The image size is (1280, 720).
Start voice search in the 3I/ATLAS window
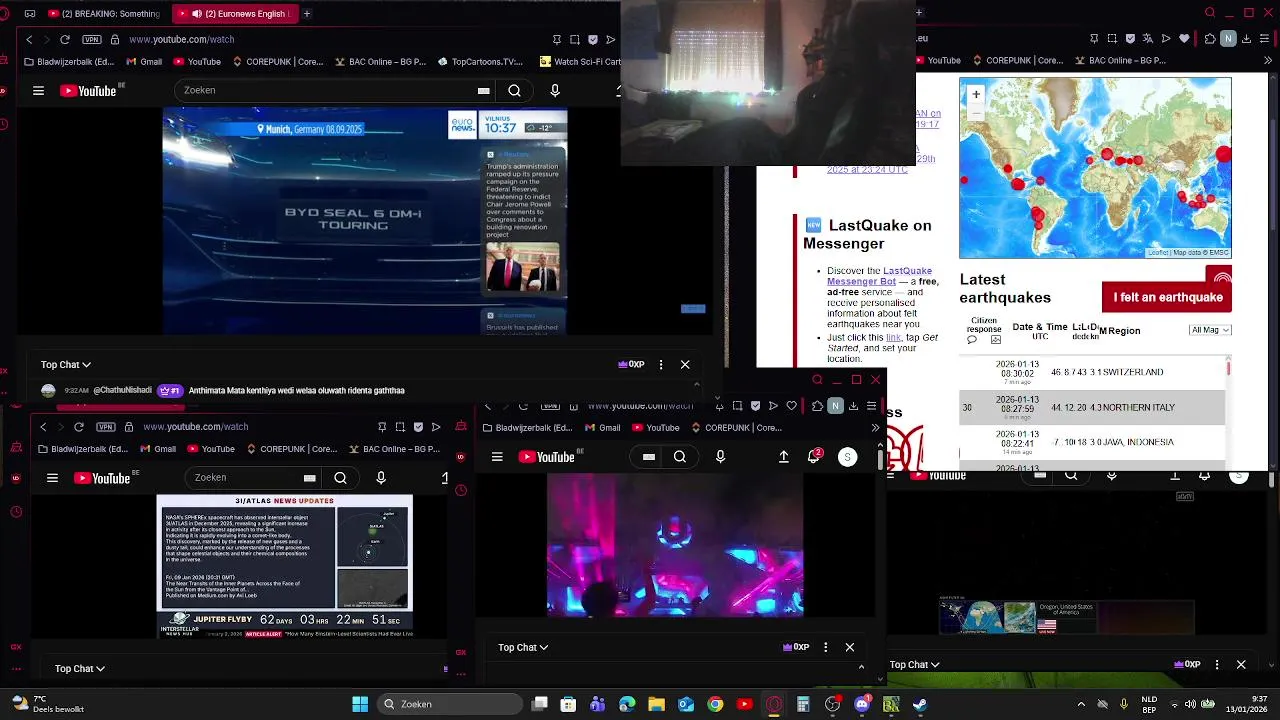tap(381, 478)
